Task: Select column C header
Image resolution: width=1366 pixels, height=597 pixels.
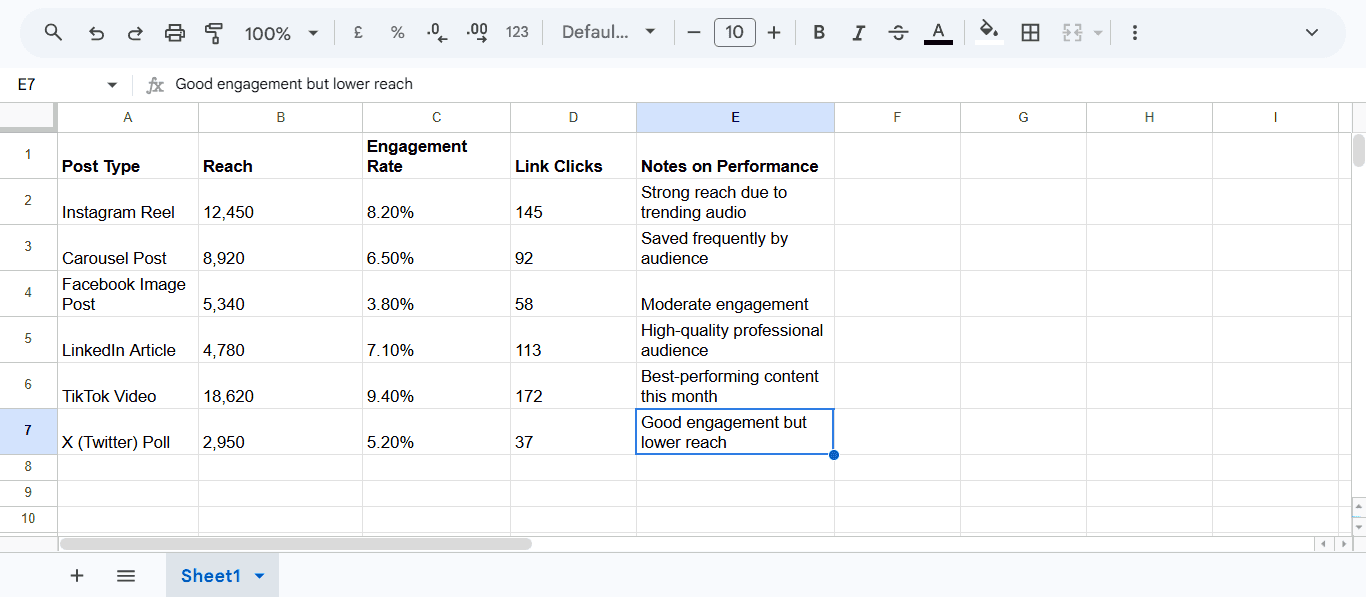Action: [x=437, y=117]
